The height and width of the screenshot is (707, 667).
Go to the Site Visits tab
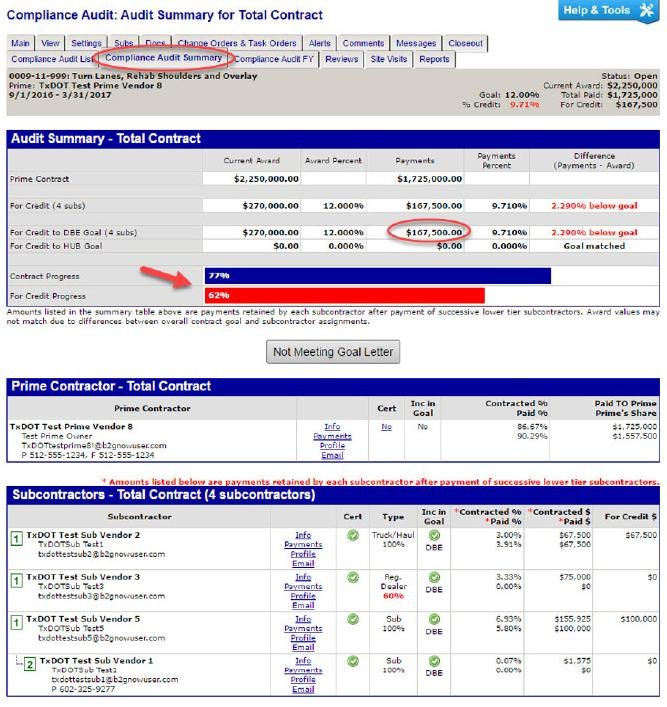coord(389,59)
